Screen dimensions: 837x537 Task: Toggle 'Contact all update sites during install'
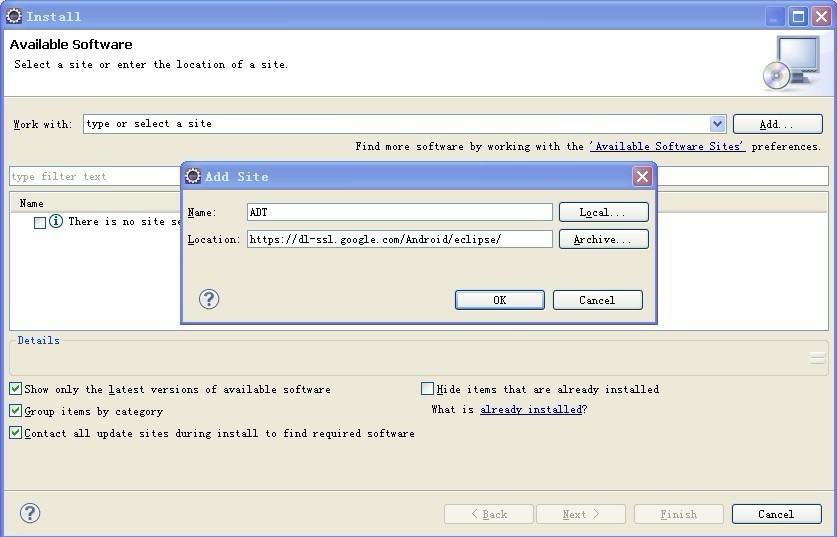coord(15,432)
